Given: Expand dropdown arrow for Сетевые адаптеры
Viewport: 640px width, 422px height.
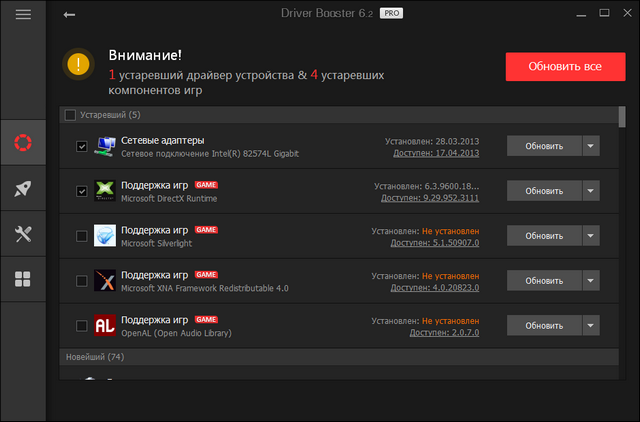Looking at the screenshot, I should tap(591, 146).
